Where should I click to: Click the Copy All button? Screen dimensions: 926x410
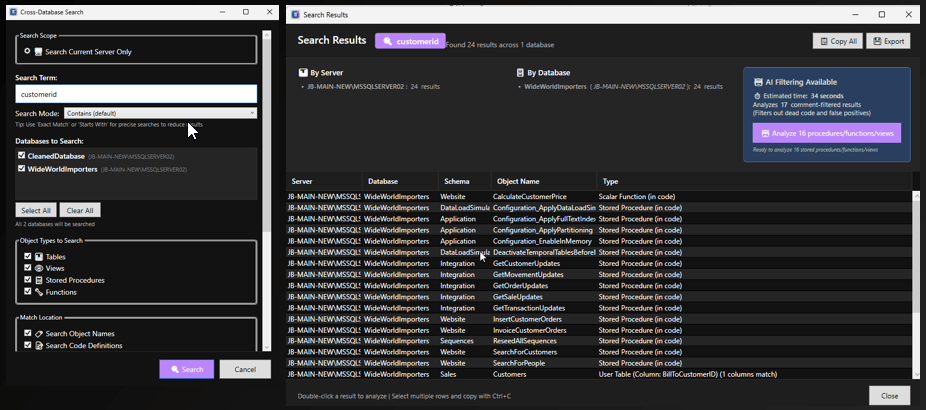[x=837, y=41]
